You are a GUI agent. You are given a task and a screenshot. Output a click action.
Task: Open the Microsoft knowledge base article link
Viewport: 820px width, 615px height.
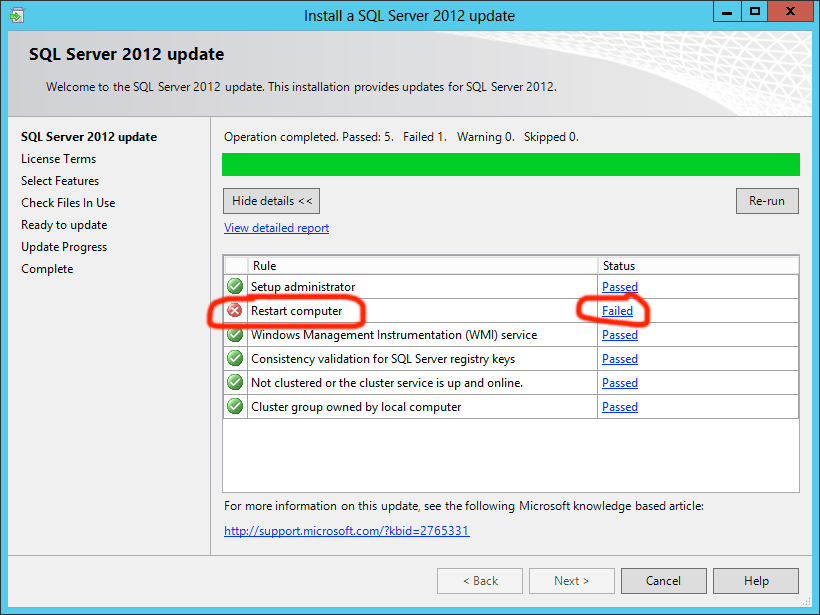point(346,531)
